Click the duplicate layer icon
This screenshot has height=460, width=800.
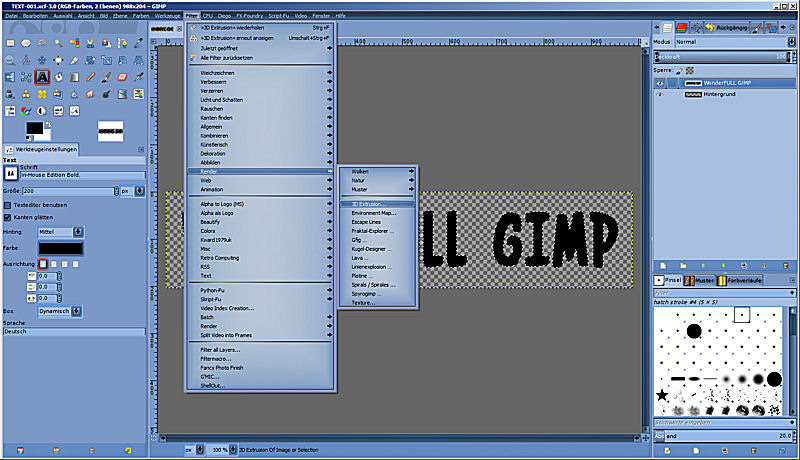tap(744, 266)
